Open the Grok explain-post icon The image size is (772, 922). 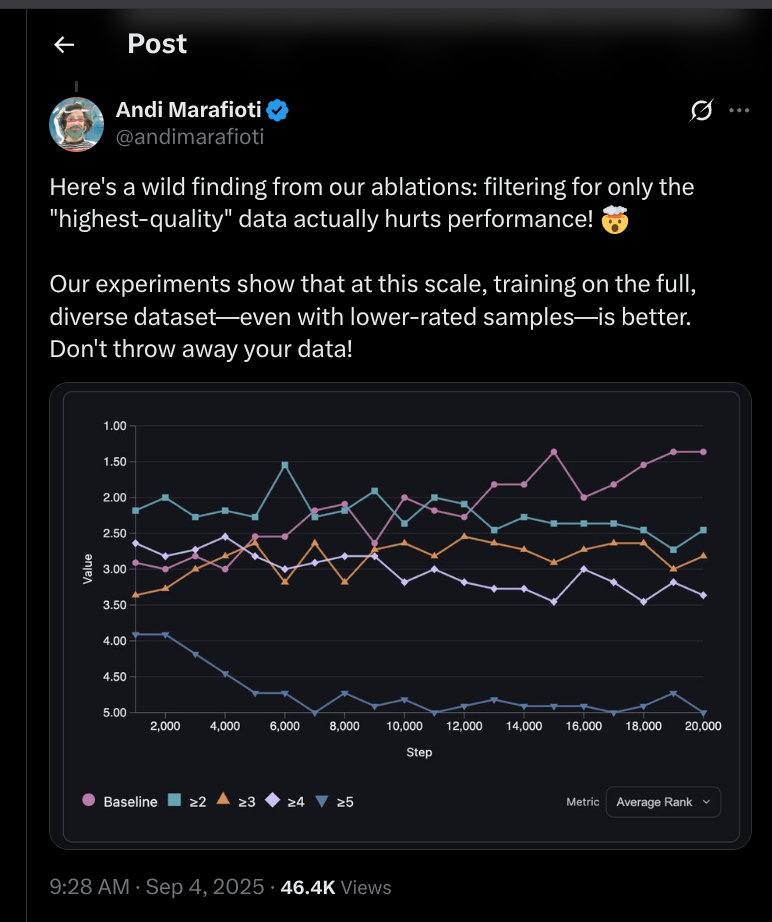(x=701, y=110)
